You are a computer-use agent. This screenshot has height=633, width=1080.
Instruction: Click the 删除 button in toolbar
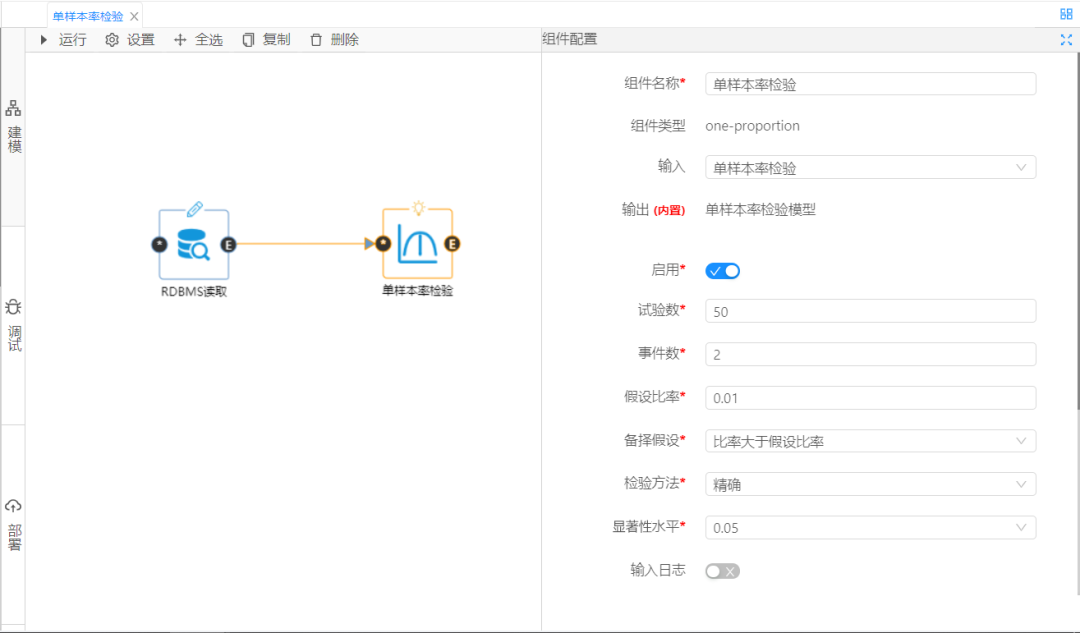click(334, 40)
